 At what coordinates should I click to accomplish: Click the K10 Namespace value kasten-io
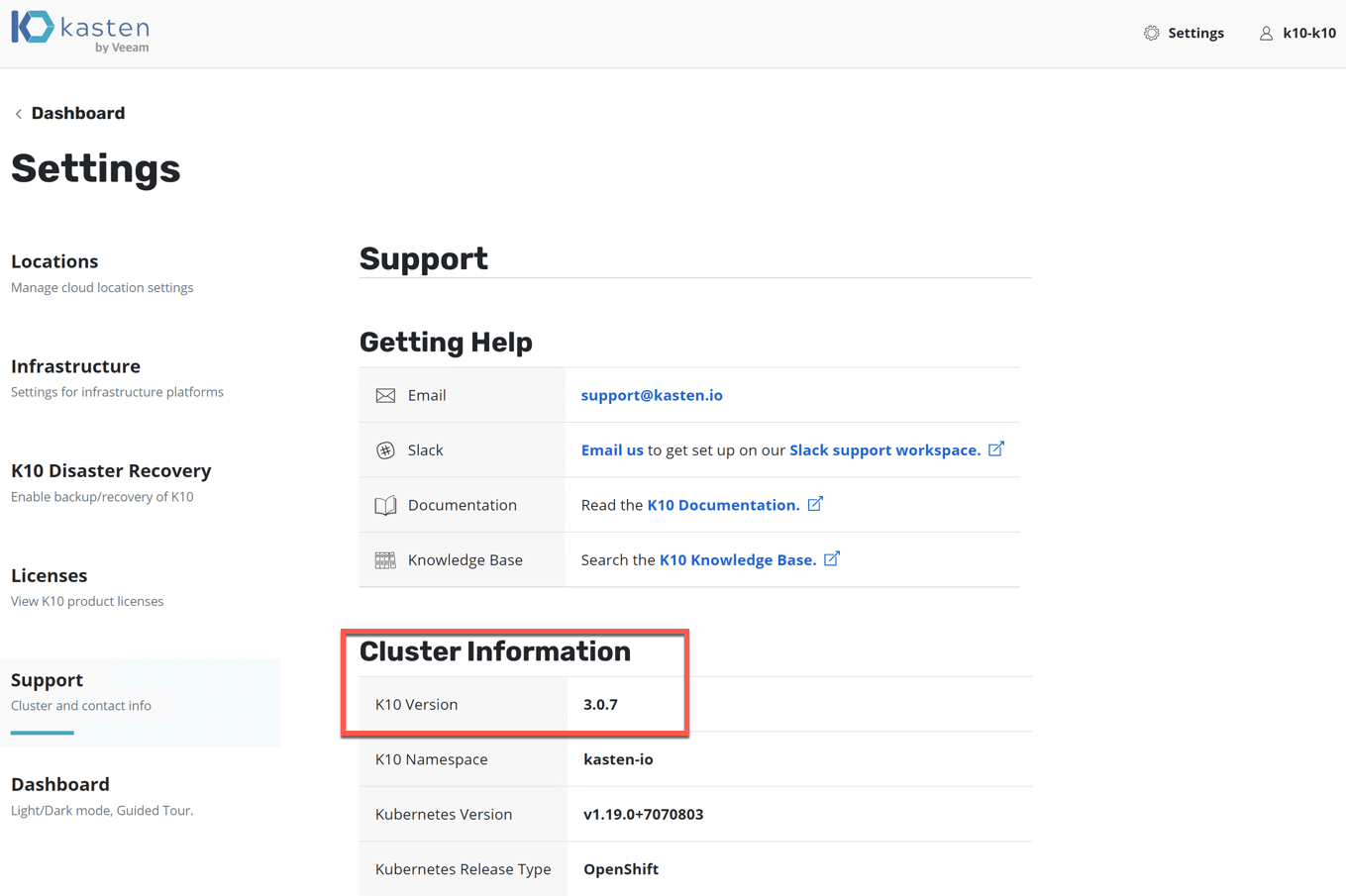(618, 759)
